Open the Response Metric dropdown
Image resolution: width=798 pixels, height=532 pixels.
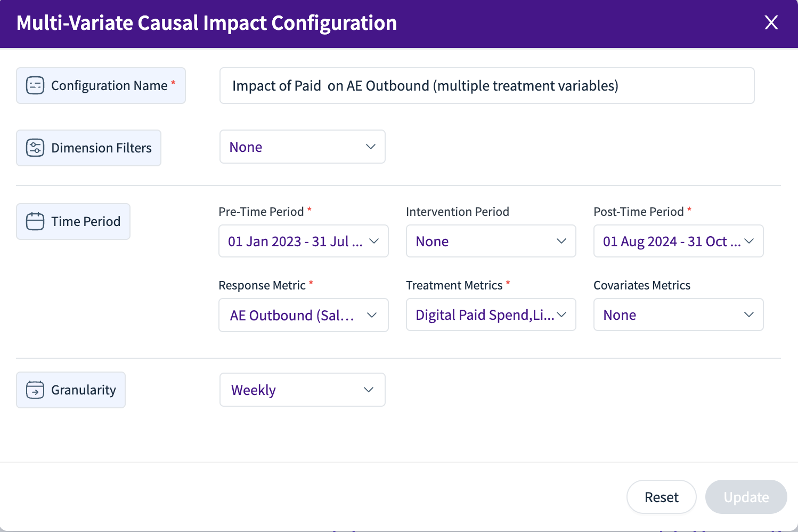pos(303,315)
